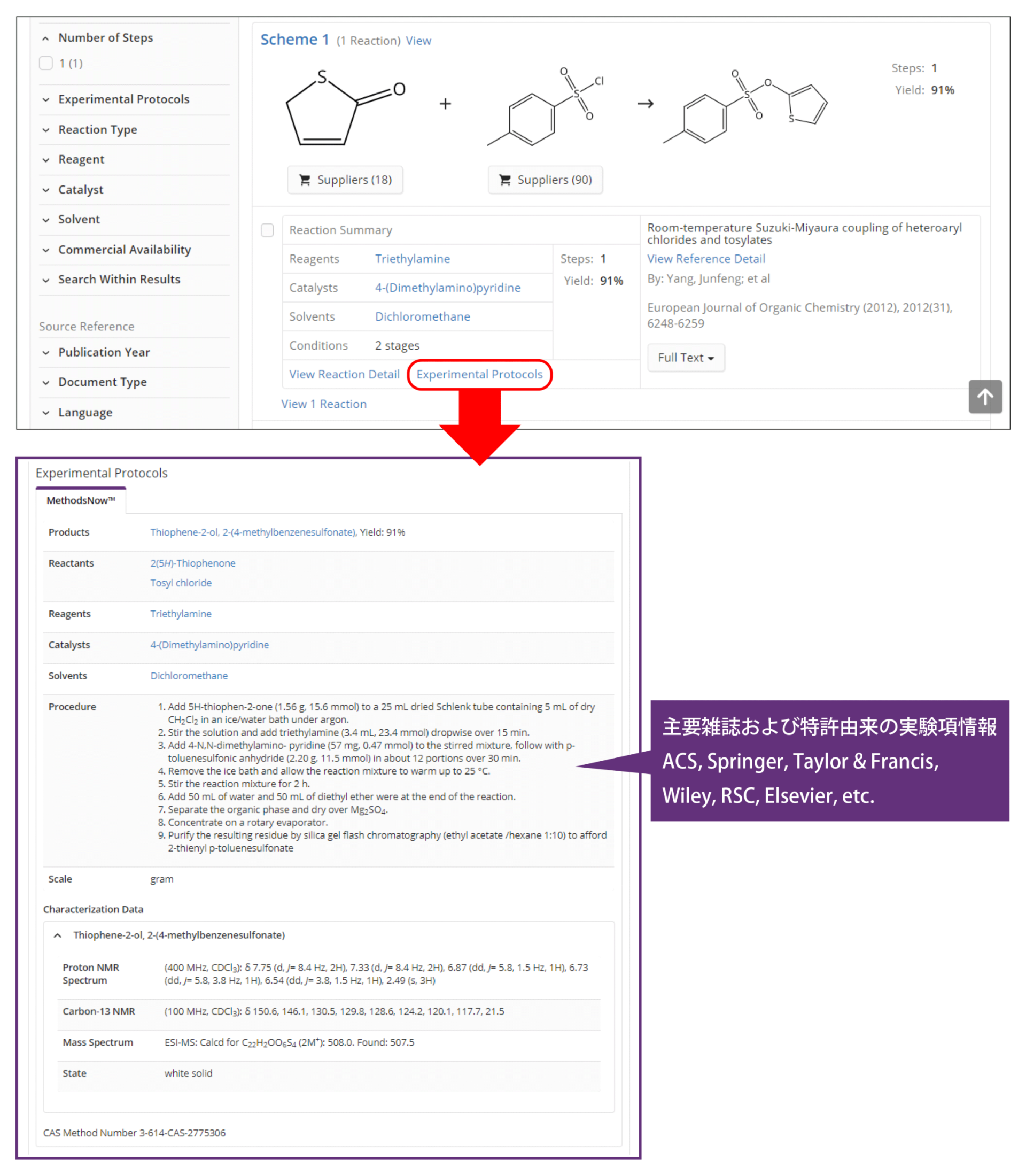The width and height of the screenshot is (1026, 1176).
Task: Click the Yield 91% value in scheme header
Action: 943,90
